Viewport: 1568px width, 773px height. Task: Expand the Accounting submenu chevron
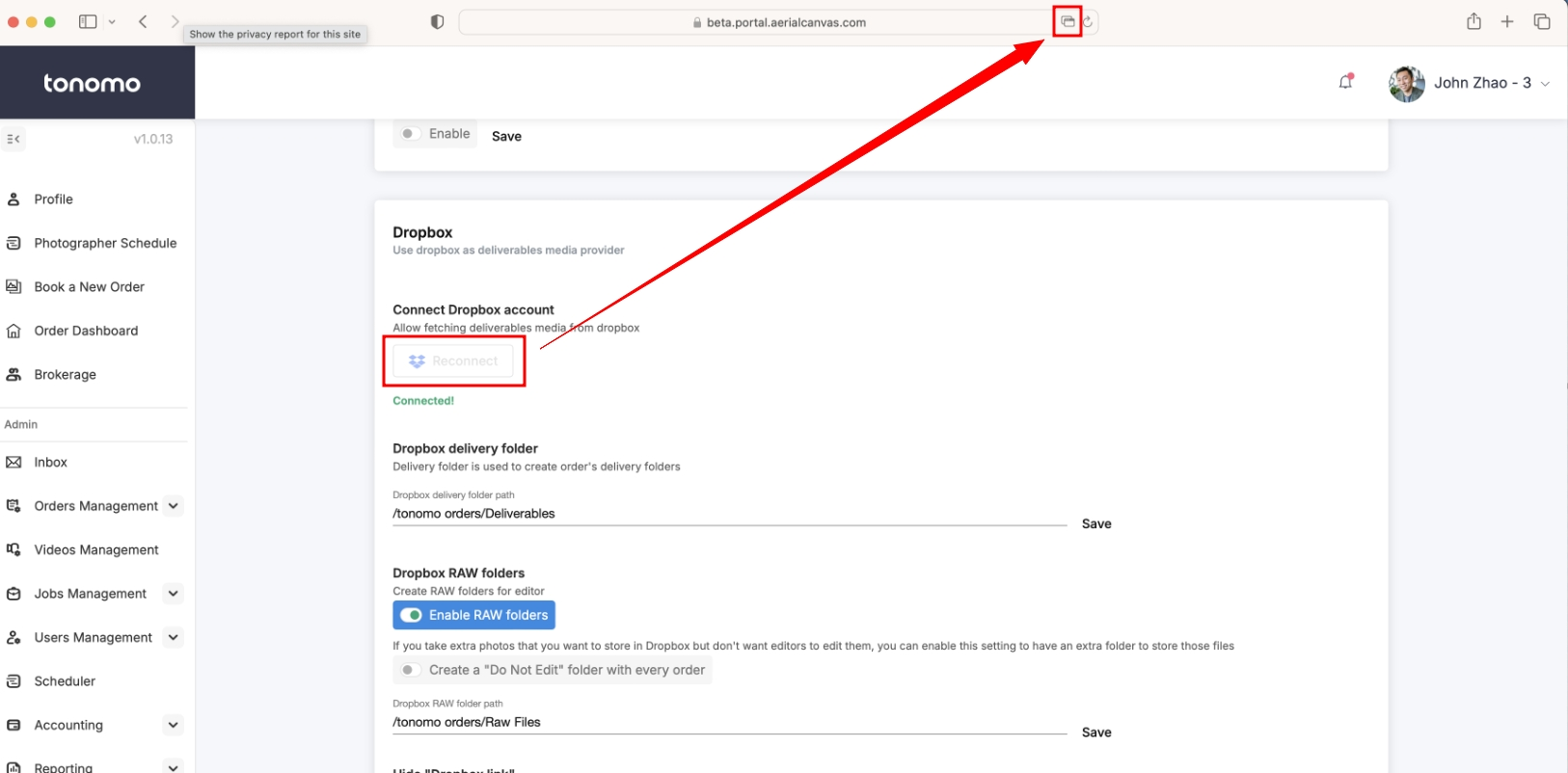click(174, 725)
